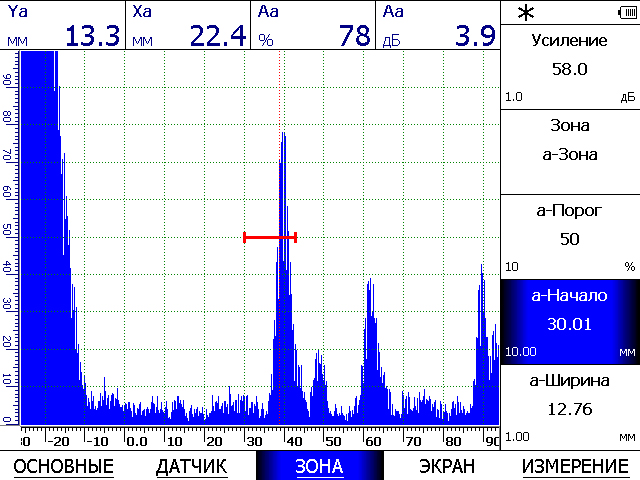Click the Xa 22.4 mm readout
This screenshot has width=640, height=480.
click(x=188, y=25)
